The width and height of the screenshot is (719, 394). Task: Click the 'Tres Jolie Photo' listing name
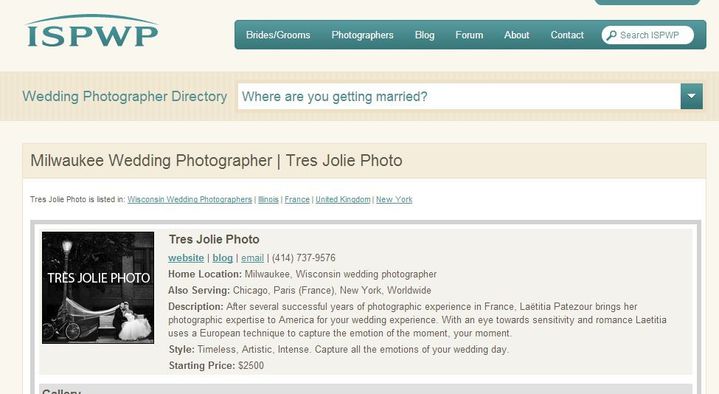point(214,239)
